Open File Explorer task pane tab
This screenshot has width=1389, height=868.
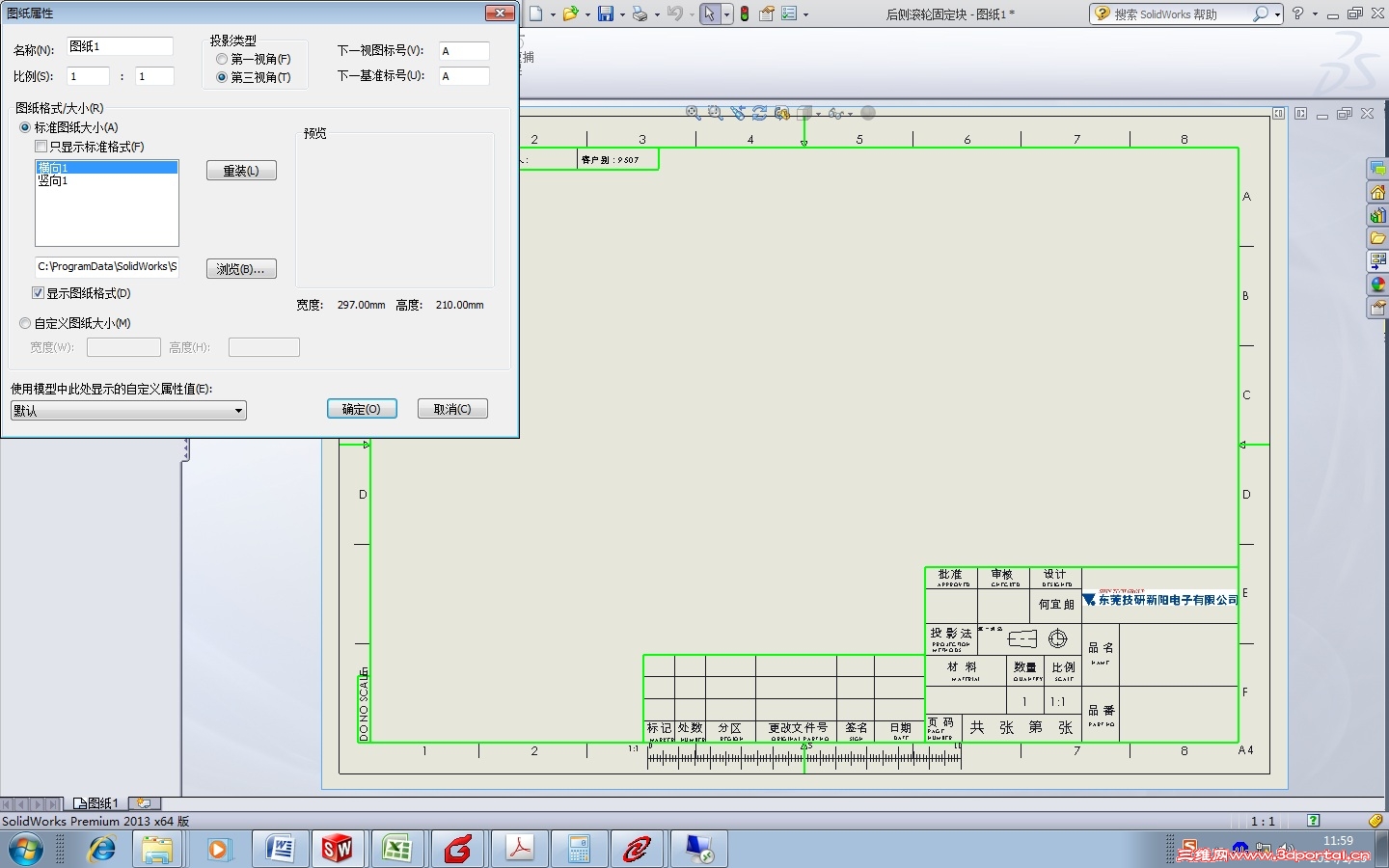(x=1377, y=238)
